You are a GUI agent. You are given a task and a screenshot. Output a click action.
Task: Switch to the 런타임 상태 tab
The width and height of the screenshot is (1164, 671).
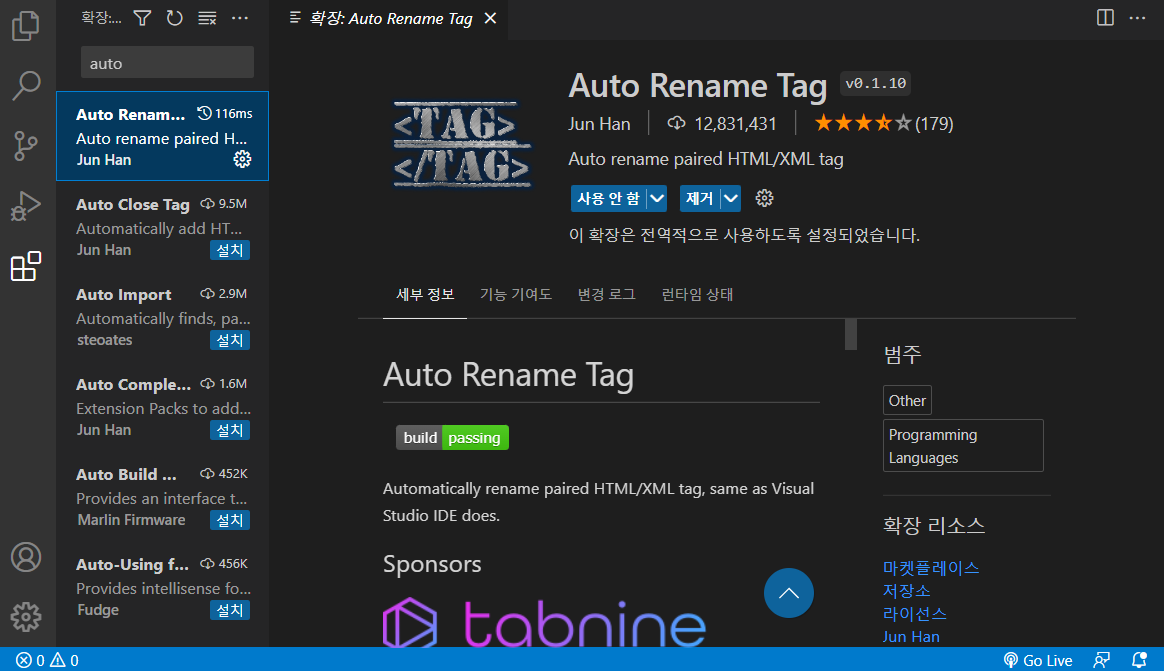coord(697,295)
